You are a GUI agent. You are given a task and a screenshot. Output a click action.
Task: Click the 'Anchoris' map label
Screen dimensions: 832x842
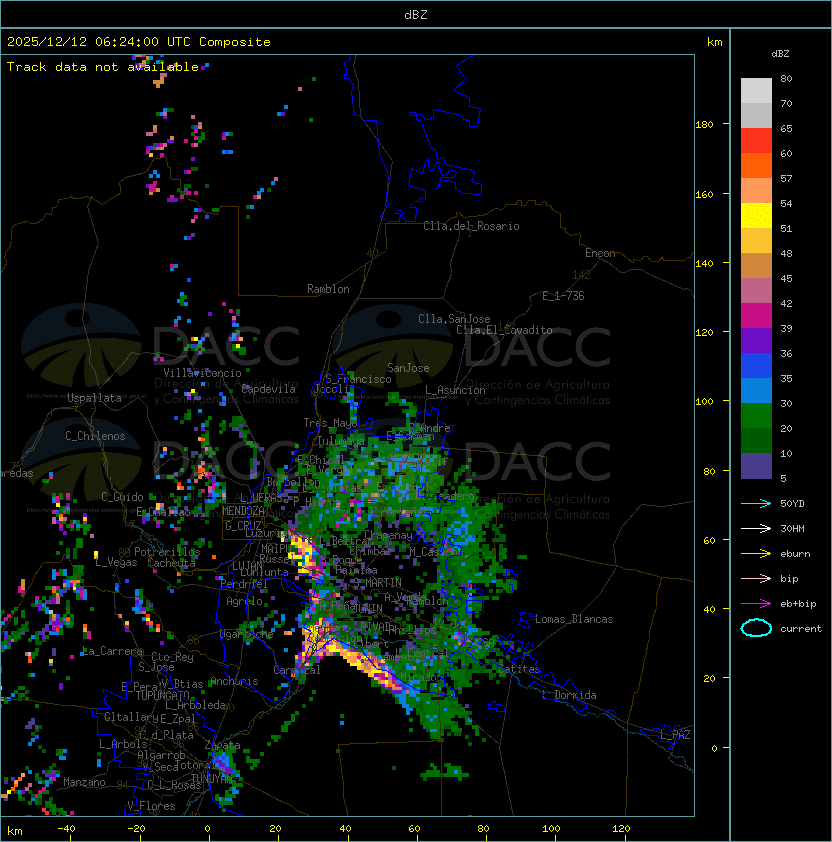click(x=234, y=681)
